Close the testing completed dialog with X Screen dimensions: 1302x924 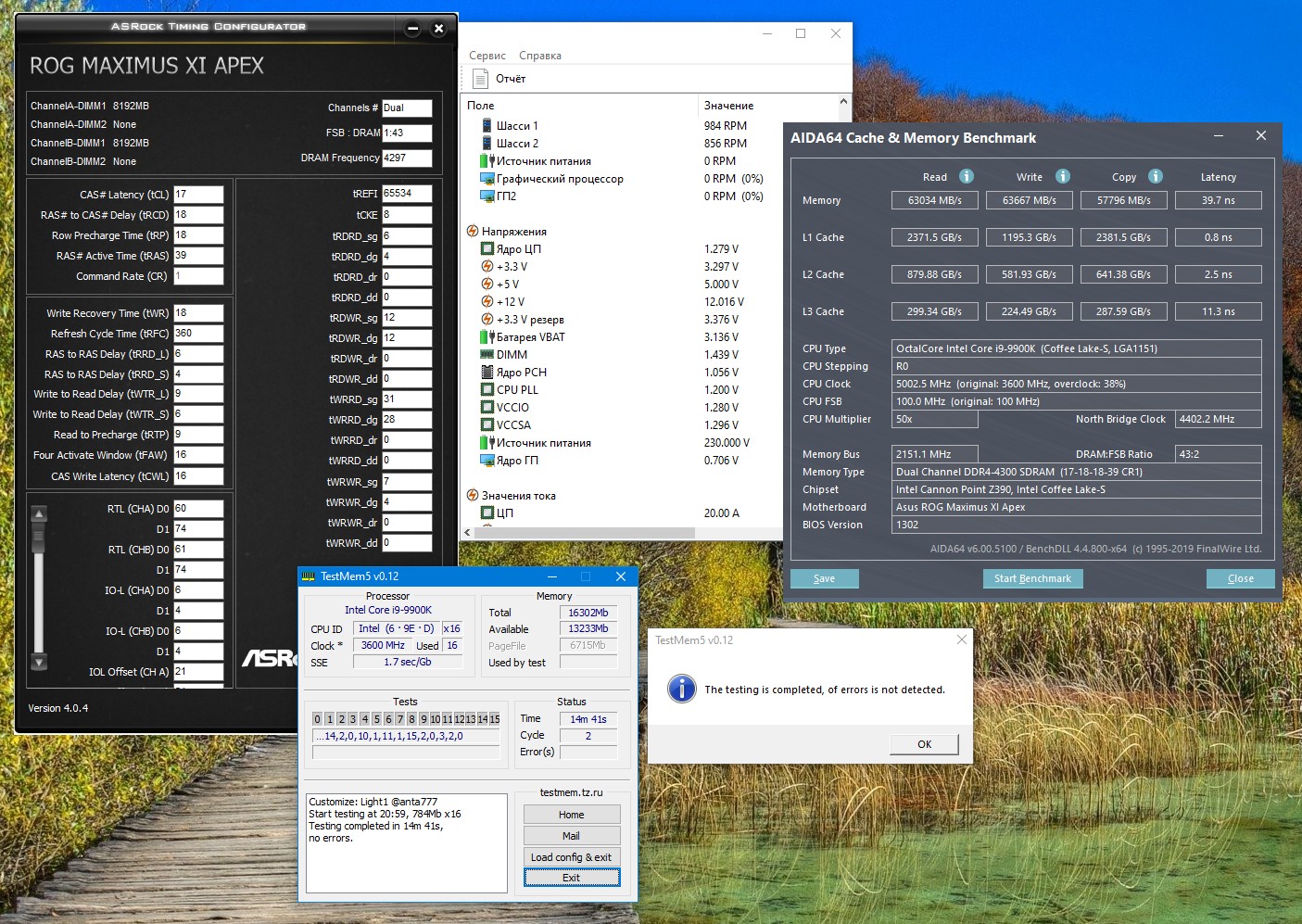pos(962,639)
